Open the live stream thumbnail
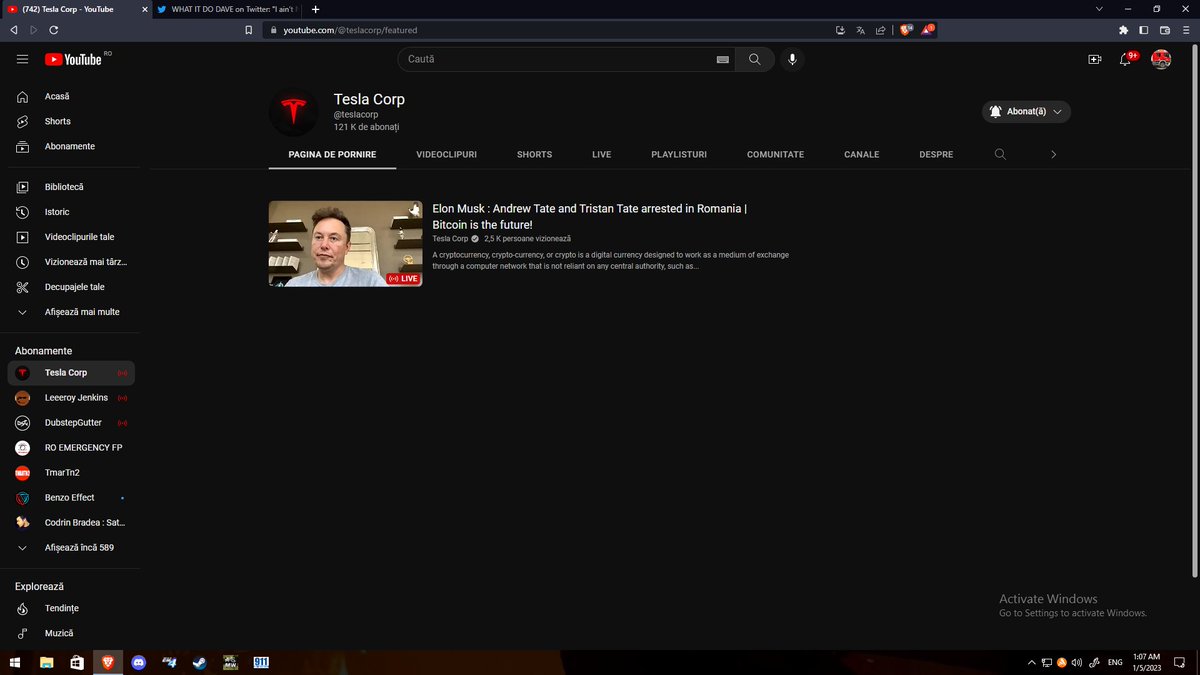 [x=345, y=244]
